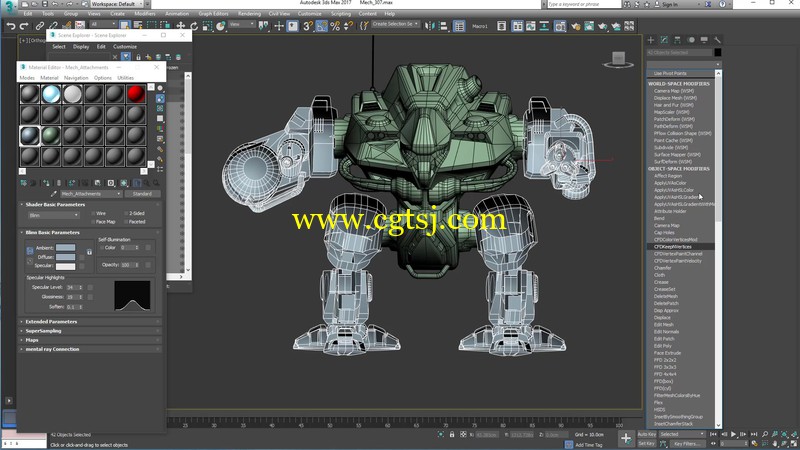The width and height of the screenshot is (800, 450).
Task: Open the Display tab in command panel
Action: tap(704, 40)
